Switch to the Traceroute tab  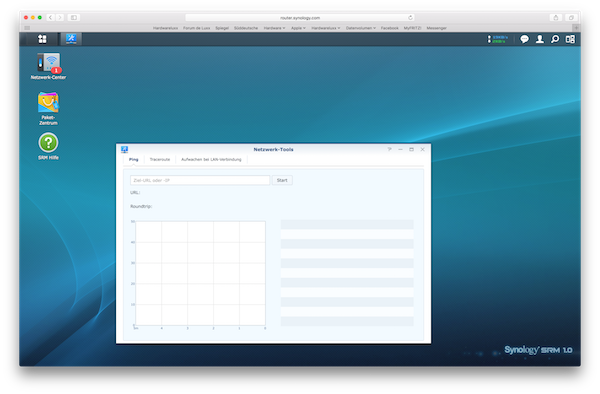tap(160, 159)
